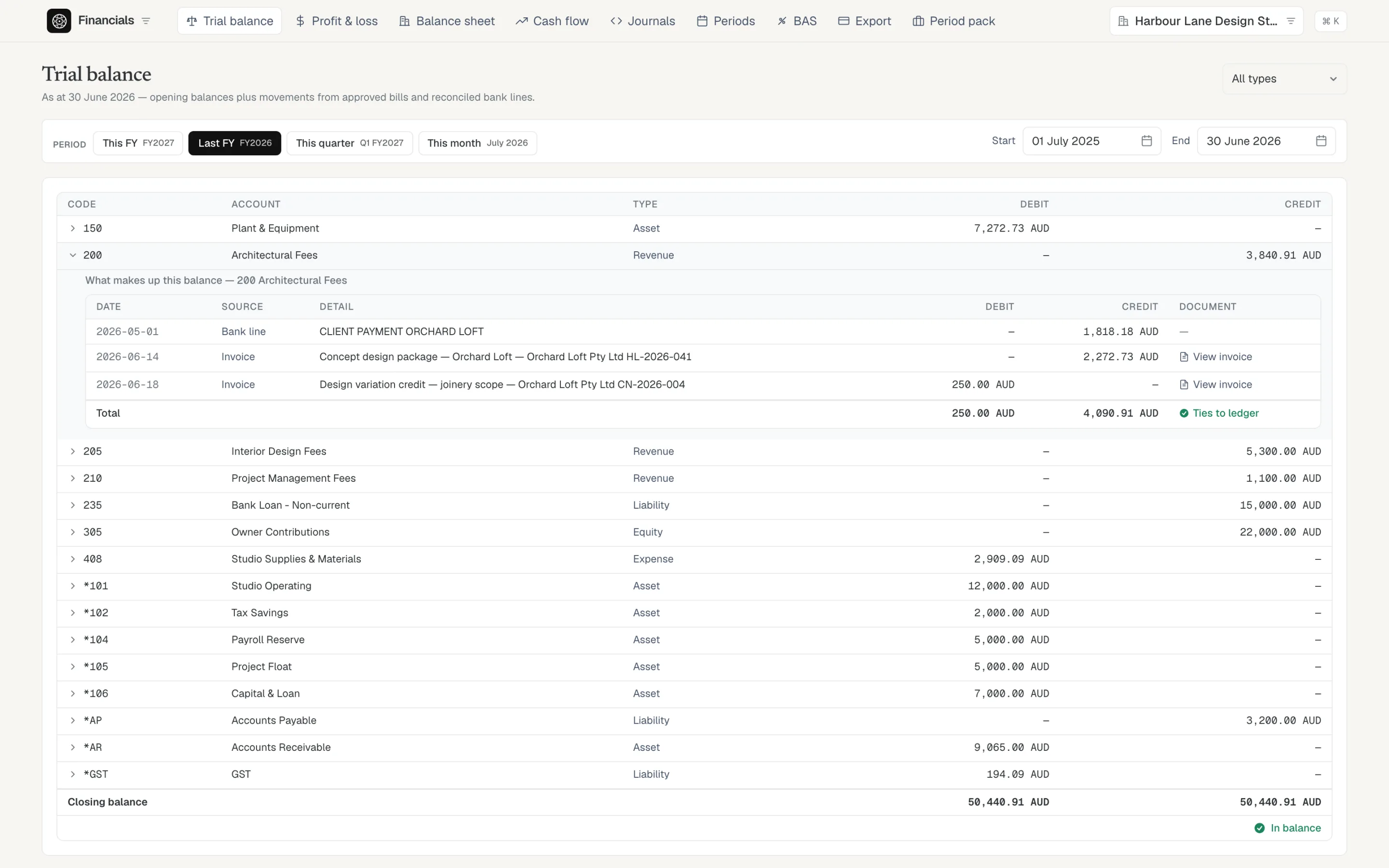Click document icon for HL-2026-041 invoice

(1184, 357)
